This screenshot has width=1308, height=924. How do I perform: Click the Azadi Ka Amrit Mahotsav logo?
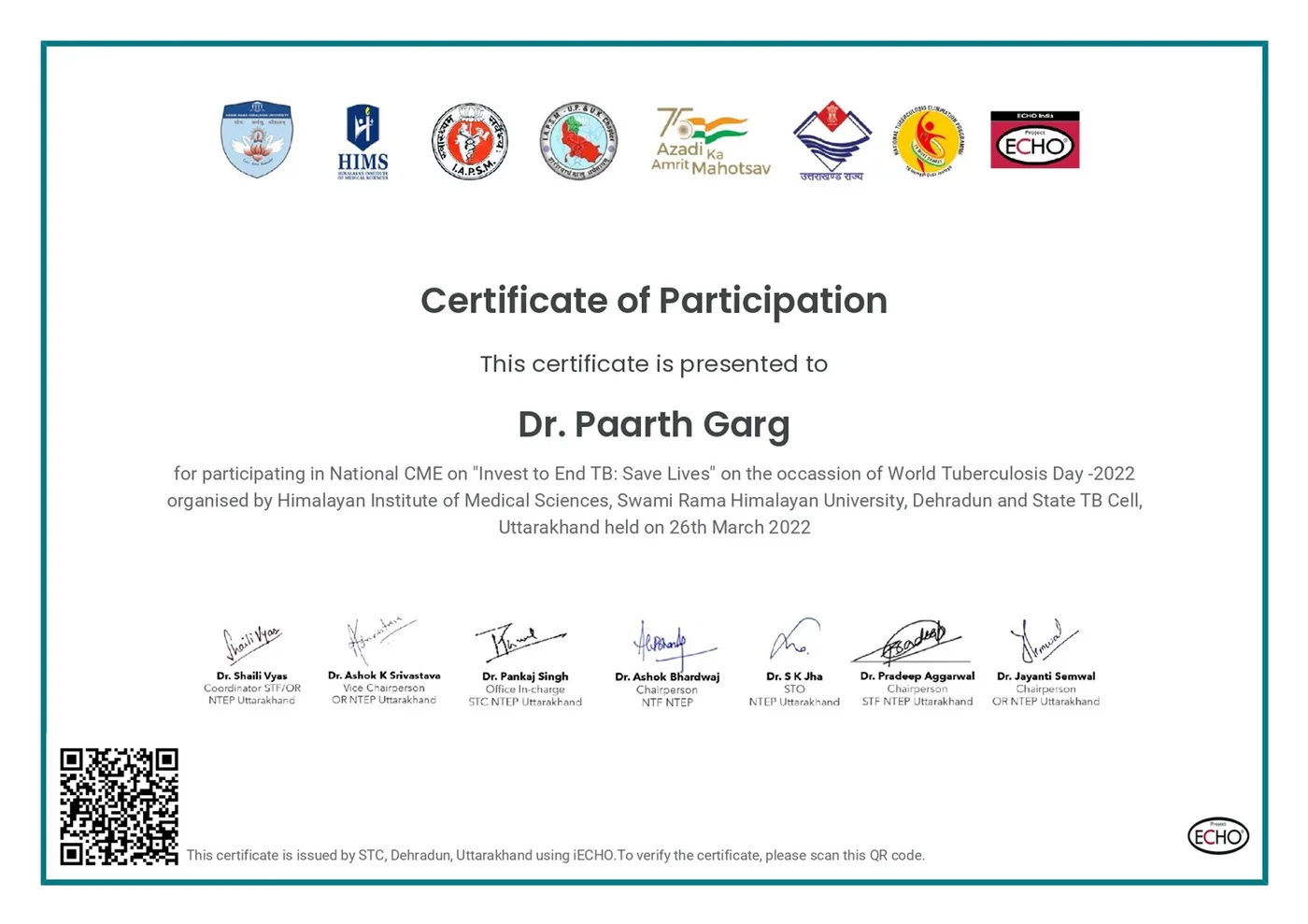711,141
